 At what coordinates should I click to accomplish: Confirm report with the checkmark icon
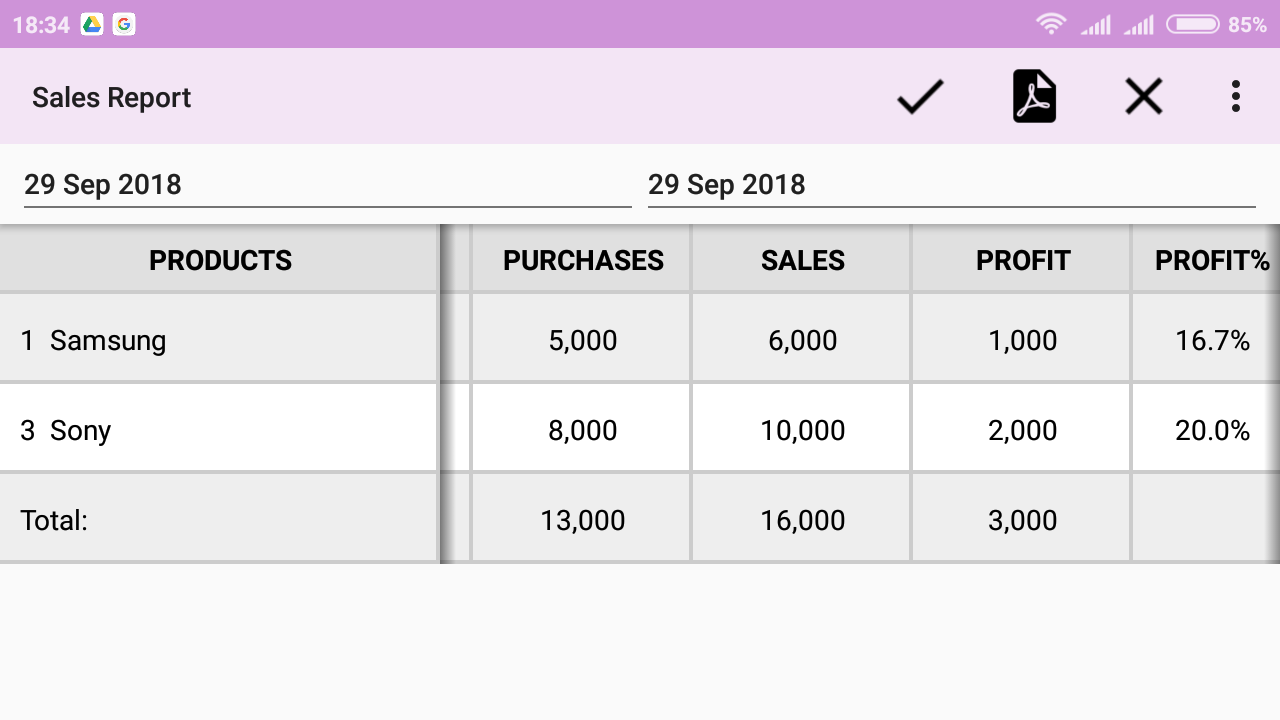click(x=920, y=97)
